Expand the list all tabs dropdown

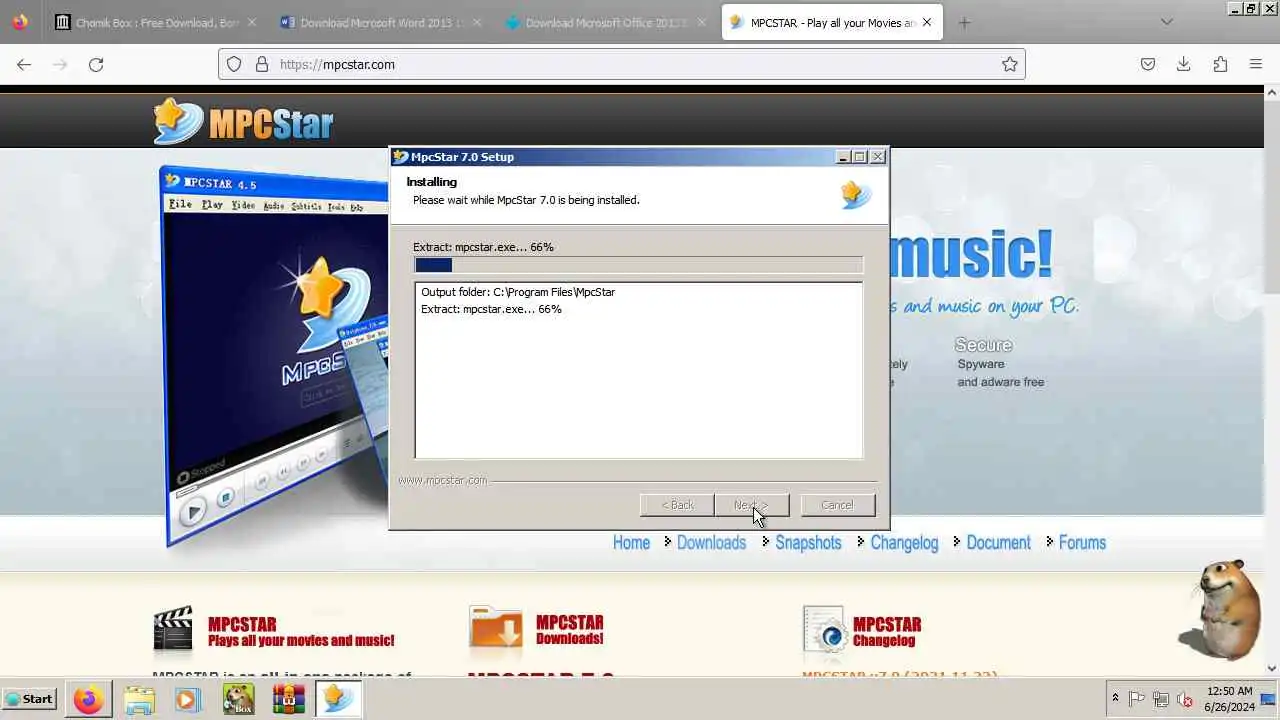(1167, 22)
